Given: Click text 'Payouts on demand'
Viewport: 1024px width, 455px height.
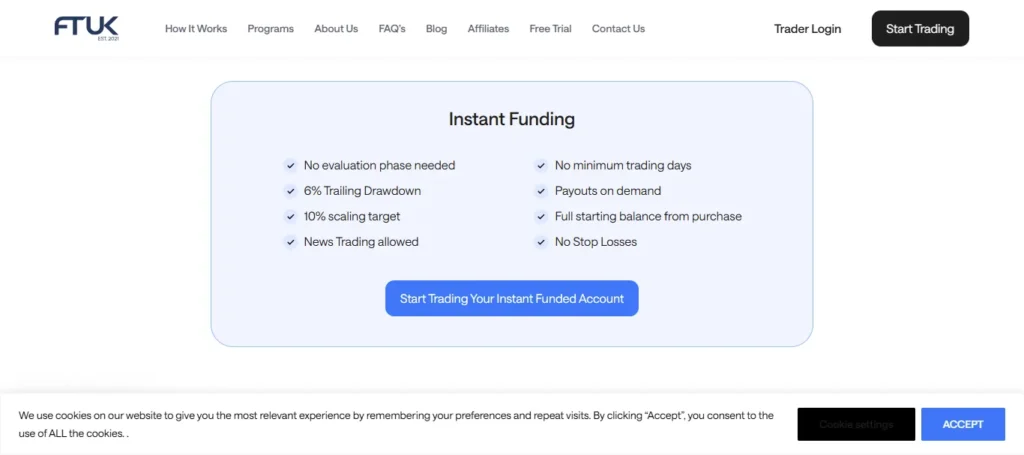Looking at the screenshot, I should (608, 191).
